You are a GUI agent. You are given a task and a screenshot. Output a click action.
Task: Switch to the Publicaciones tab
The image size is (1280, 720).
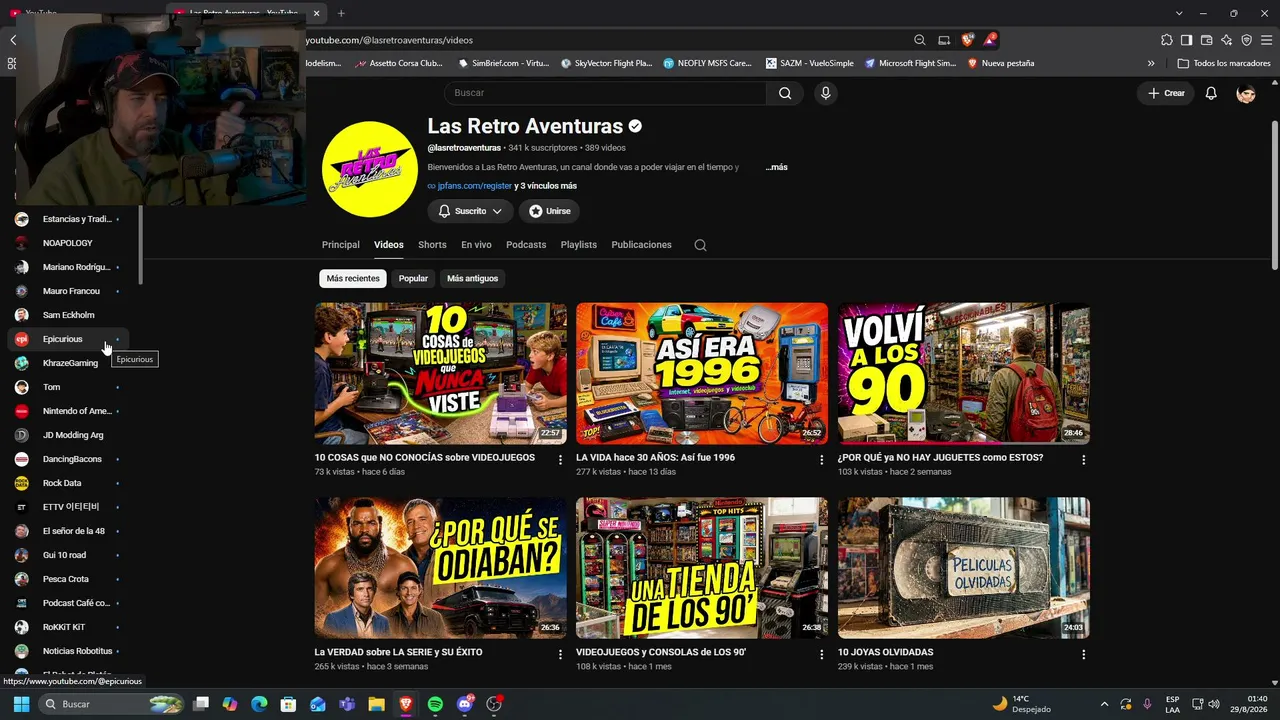pyautogui.click(x=641, y=245)
